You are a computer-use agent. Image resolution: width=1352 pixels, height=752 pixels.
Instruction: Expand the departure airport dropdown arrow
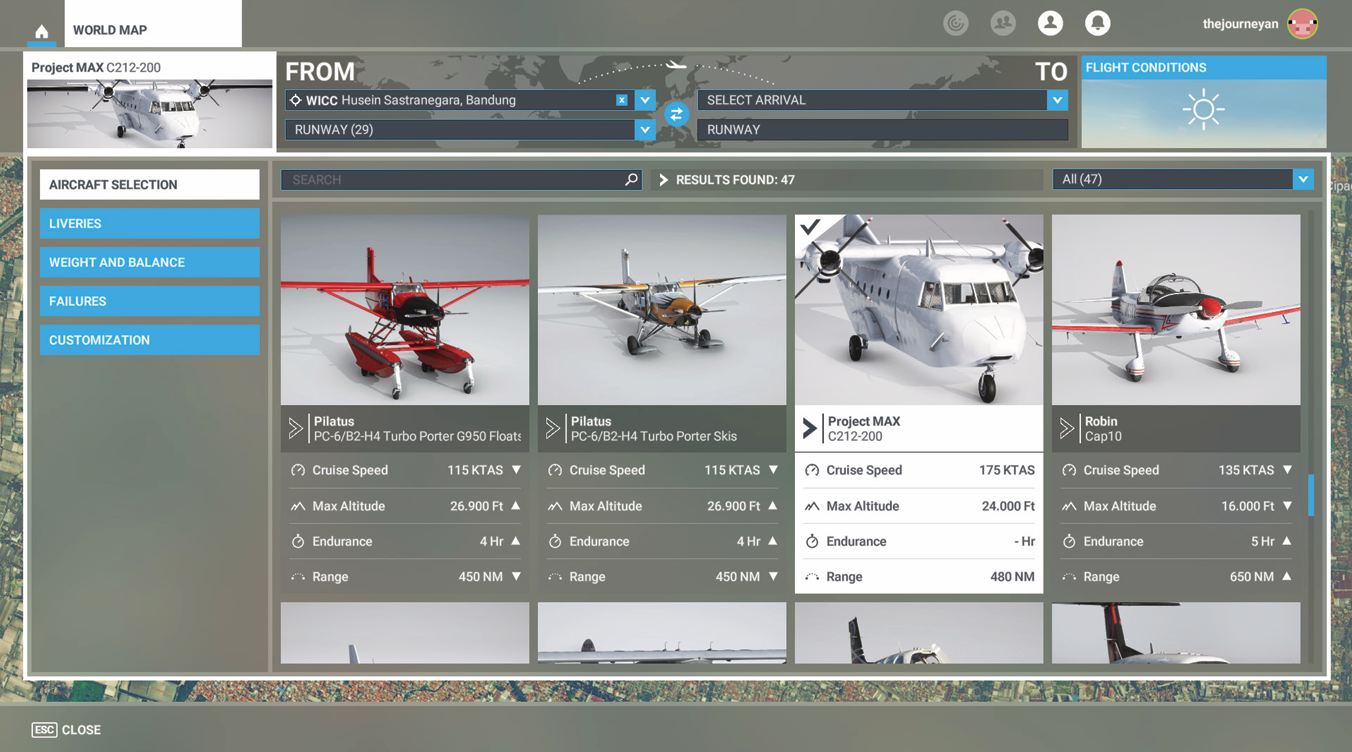click(645, 100)
